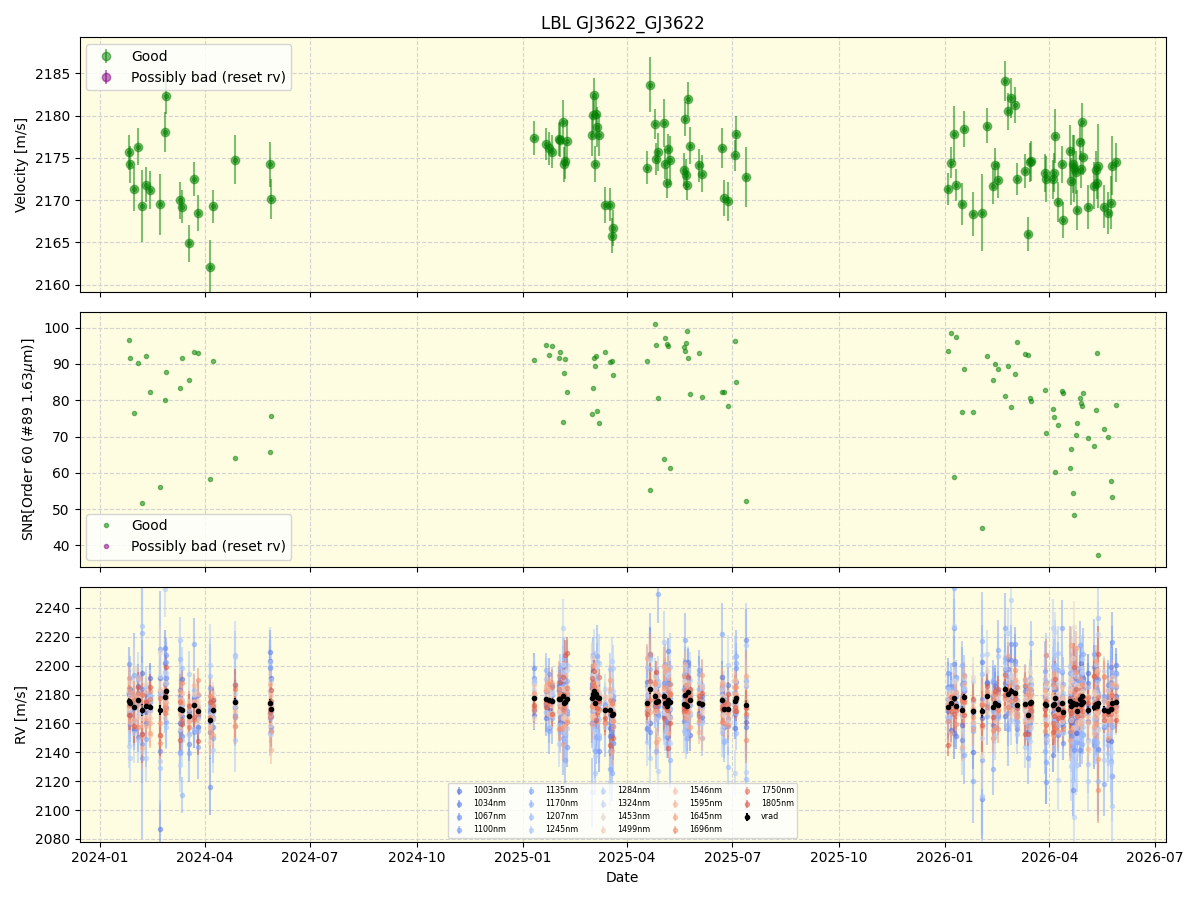Click the 1546nm legend entry
The width and height of the screenshot is (1200, 900).
[705, 790]
